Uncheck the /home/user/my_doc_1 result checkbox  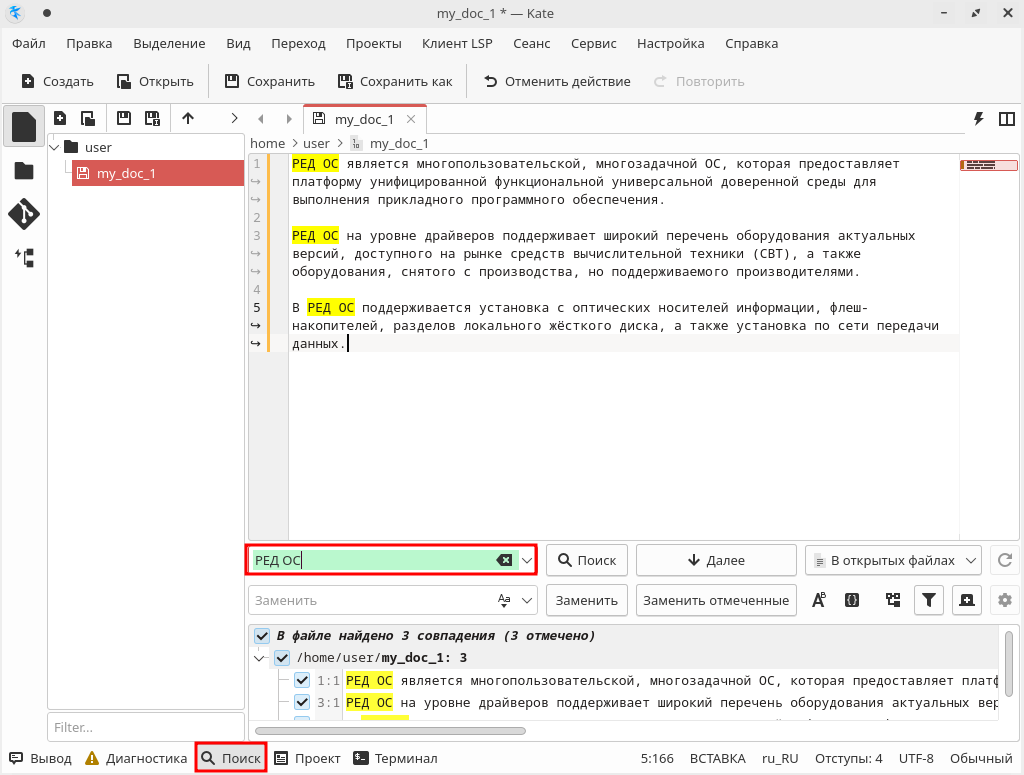tap(282, 658)
